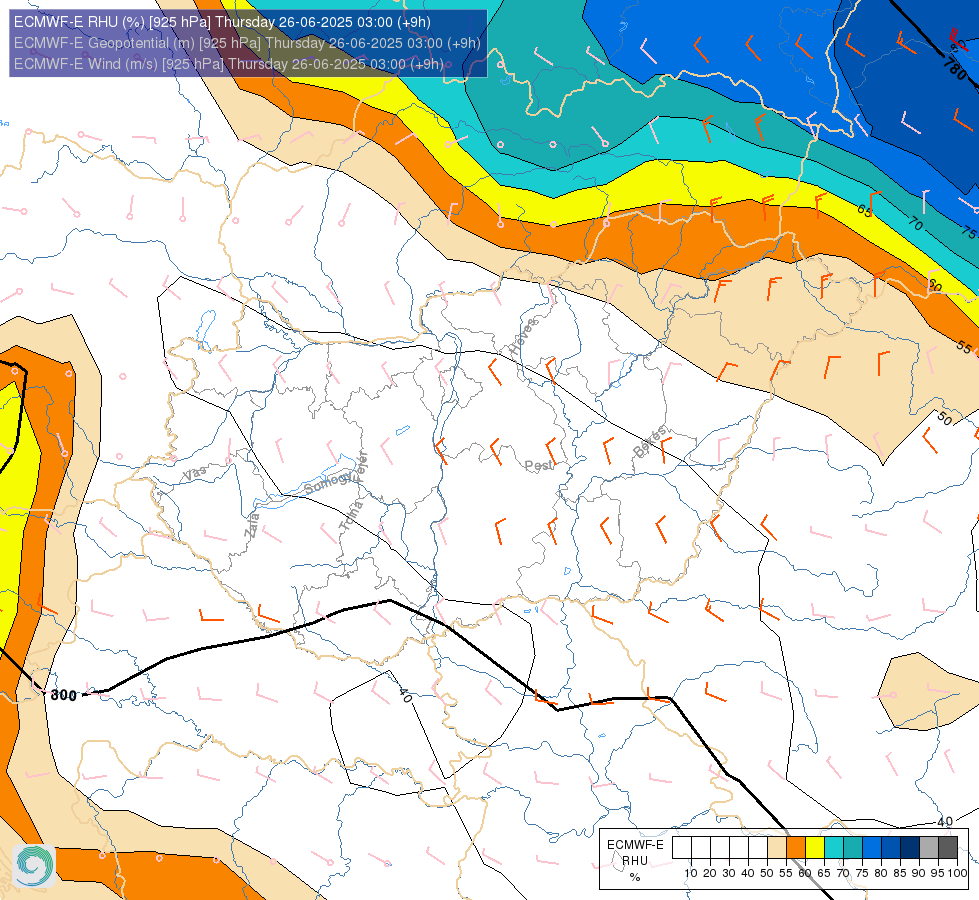Screen dimensions: 979x900
Task: Pick the navy 85–90 legend swatch
Action: point(910,848)
